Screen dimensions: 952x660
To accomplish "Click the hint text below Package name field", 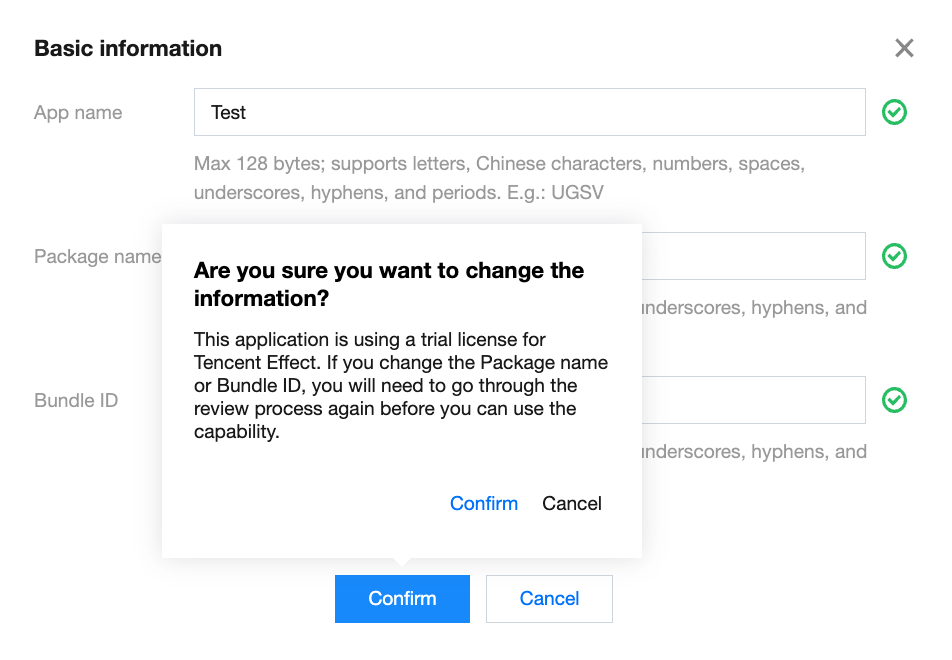I will (754, 308).
